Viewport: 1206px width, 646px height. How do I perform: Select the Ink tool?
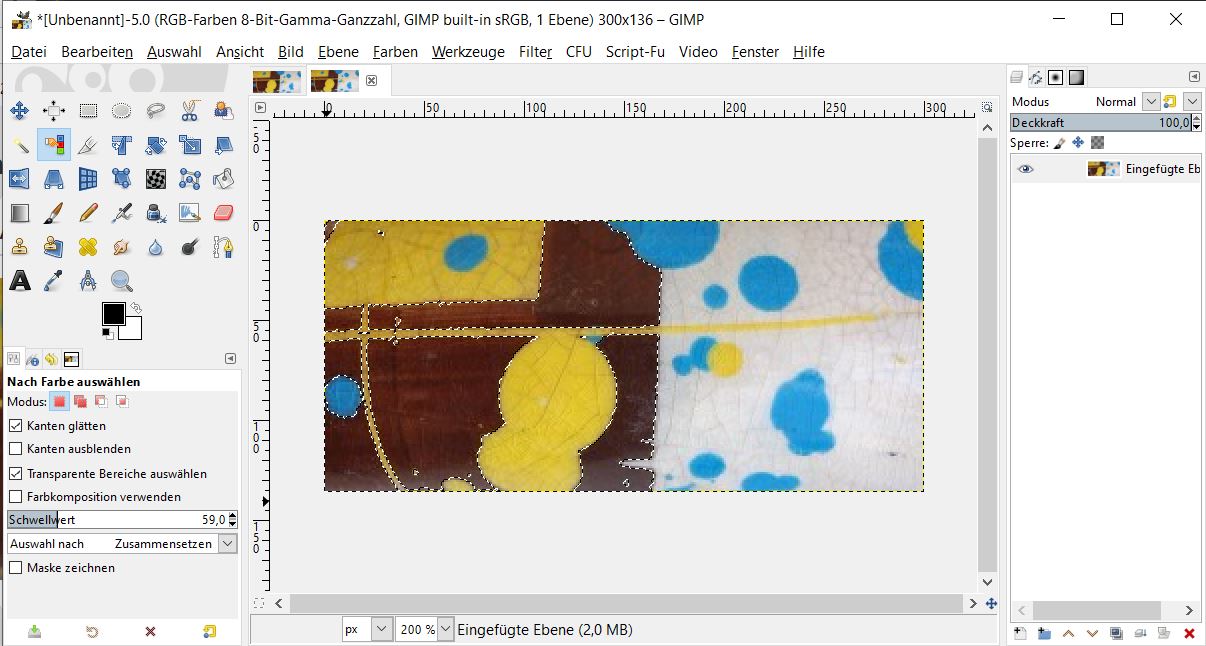point(156,213)
